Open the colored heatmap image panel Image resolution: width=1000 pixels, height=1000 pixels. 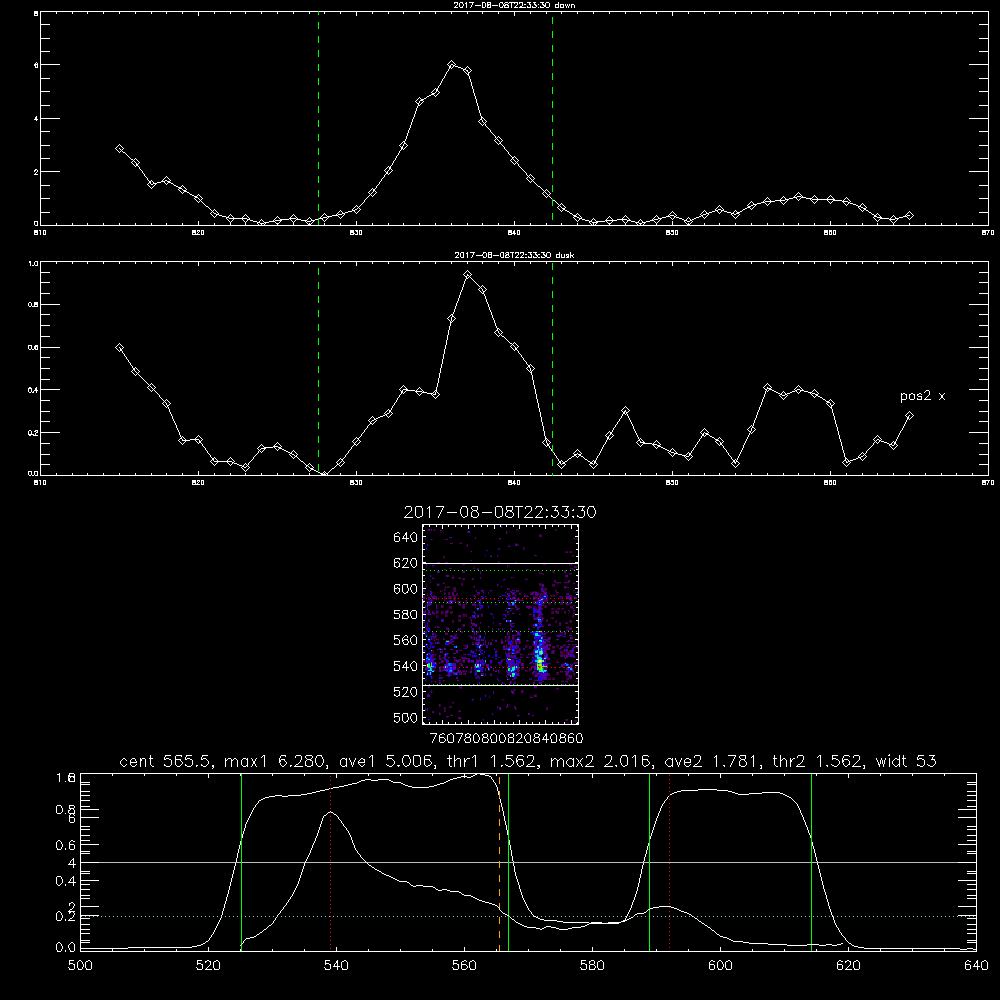click(500, 624)
